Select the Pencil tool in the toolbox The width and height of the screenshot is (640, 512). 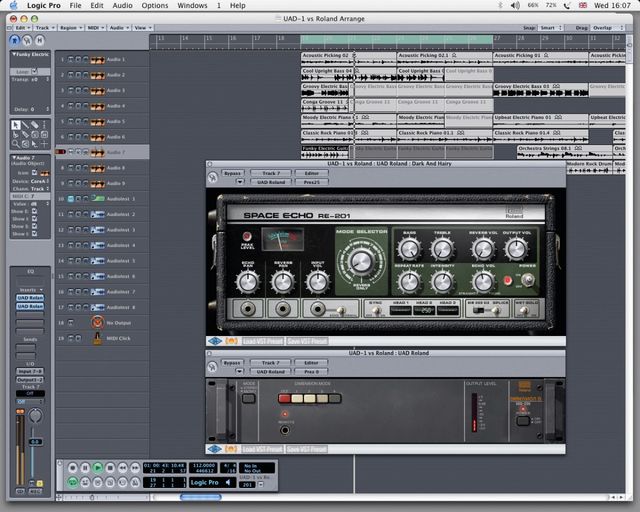pos(25,125)
